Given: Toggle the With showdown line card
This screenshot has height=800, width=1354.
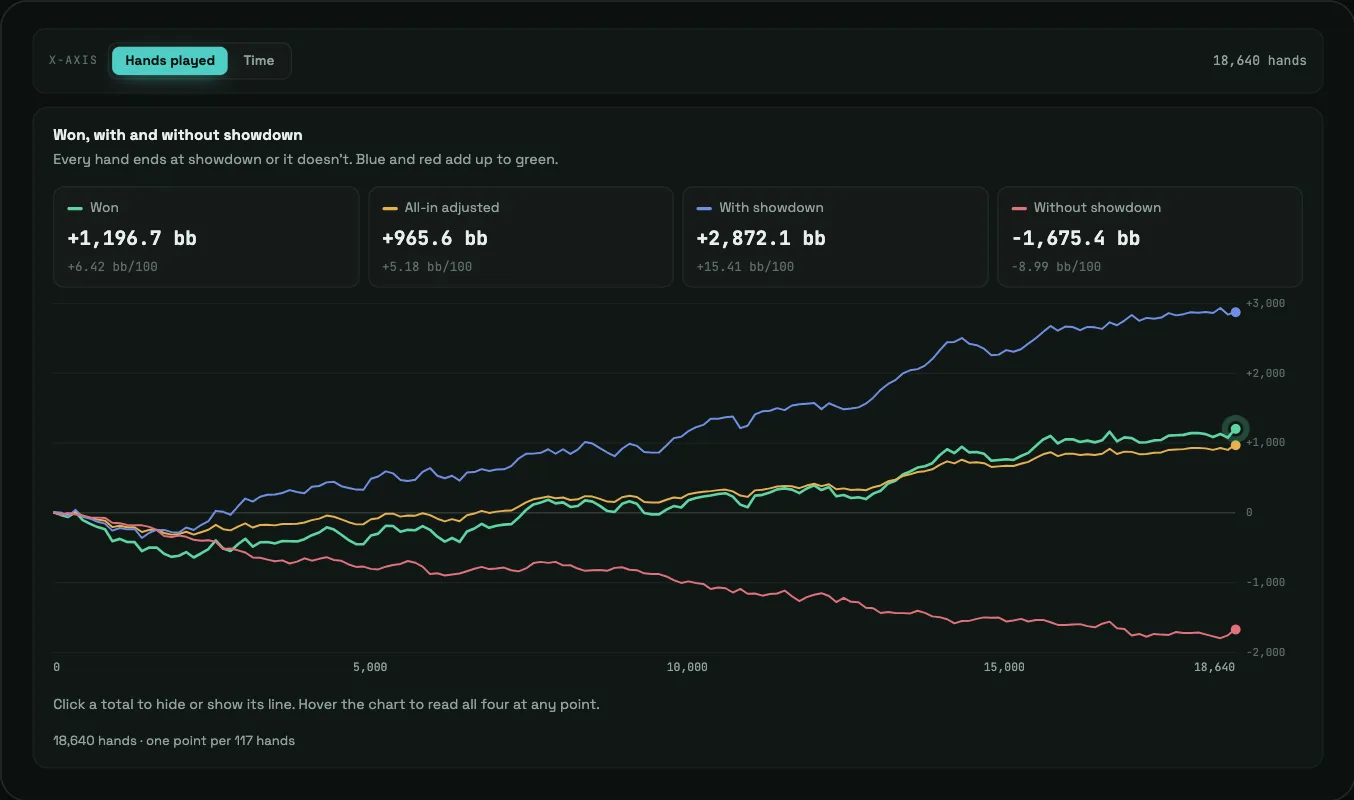Looking at the screenshot, I should tap(835, 237).
